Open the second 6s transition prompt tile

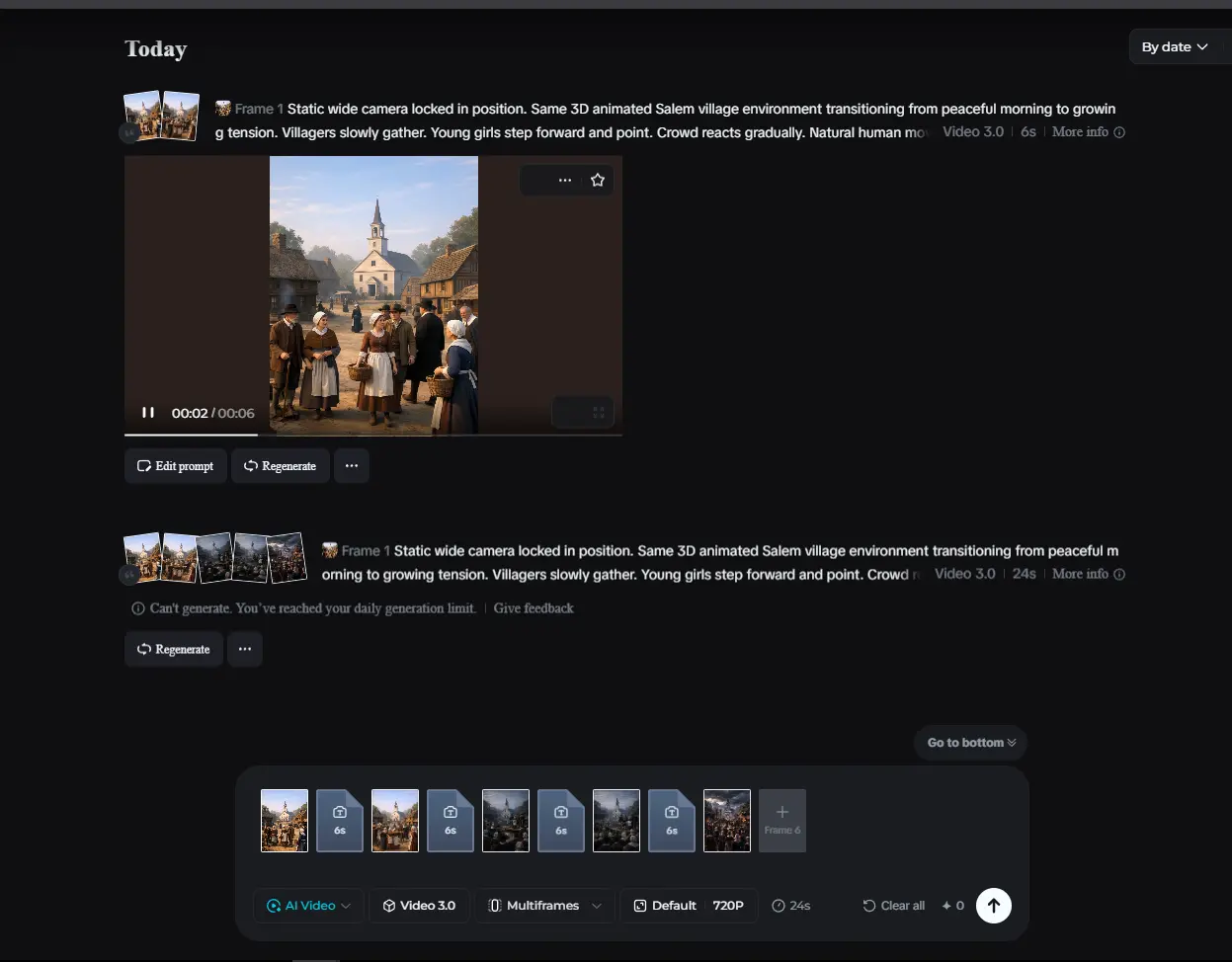[x=451, y=820]
